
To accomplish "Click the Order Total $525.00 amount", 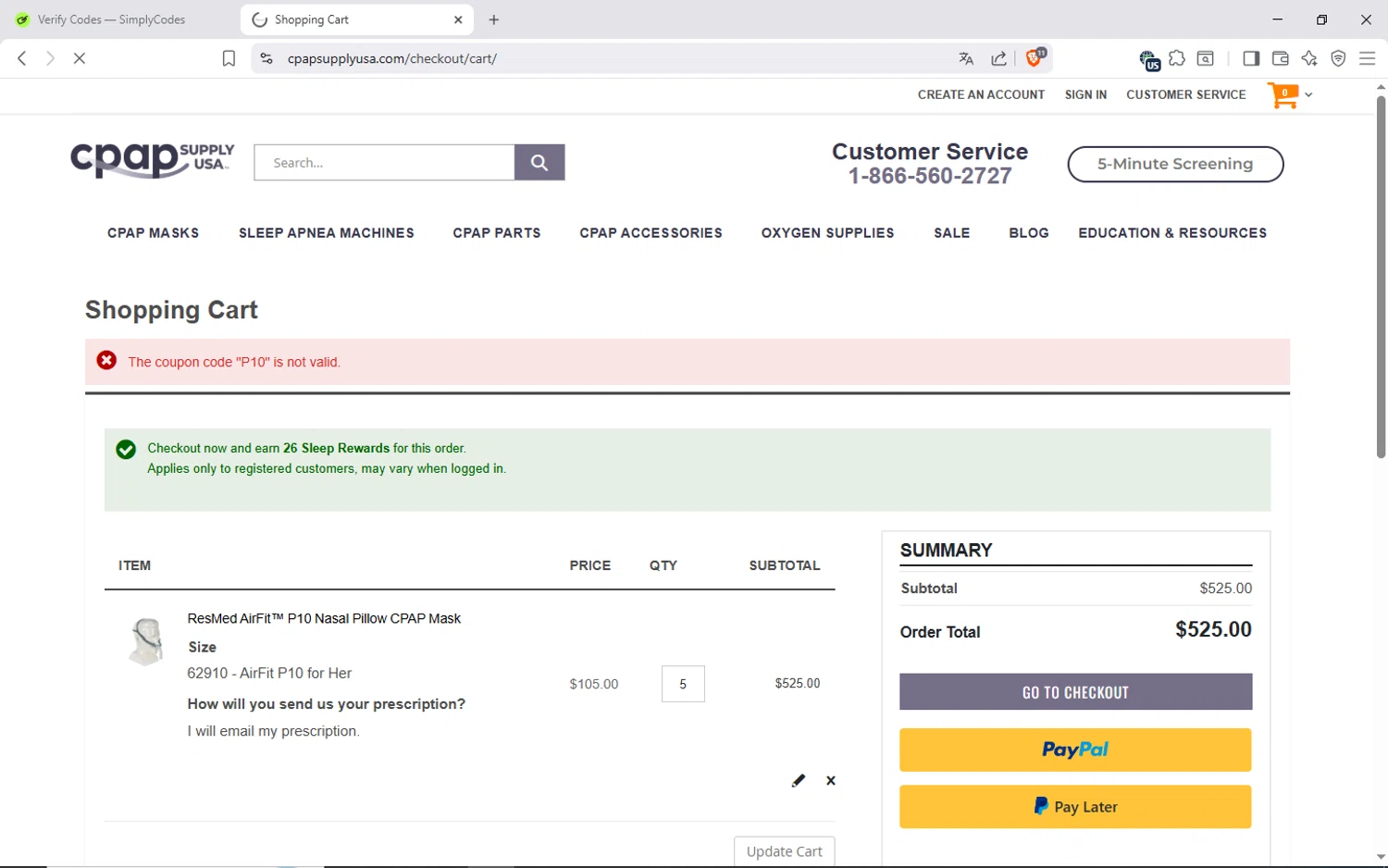I will 1213,629.
